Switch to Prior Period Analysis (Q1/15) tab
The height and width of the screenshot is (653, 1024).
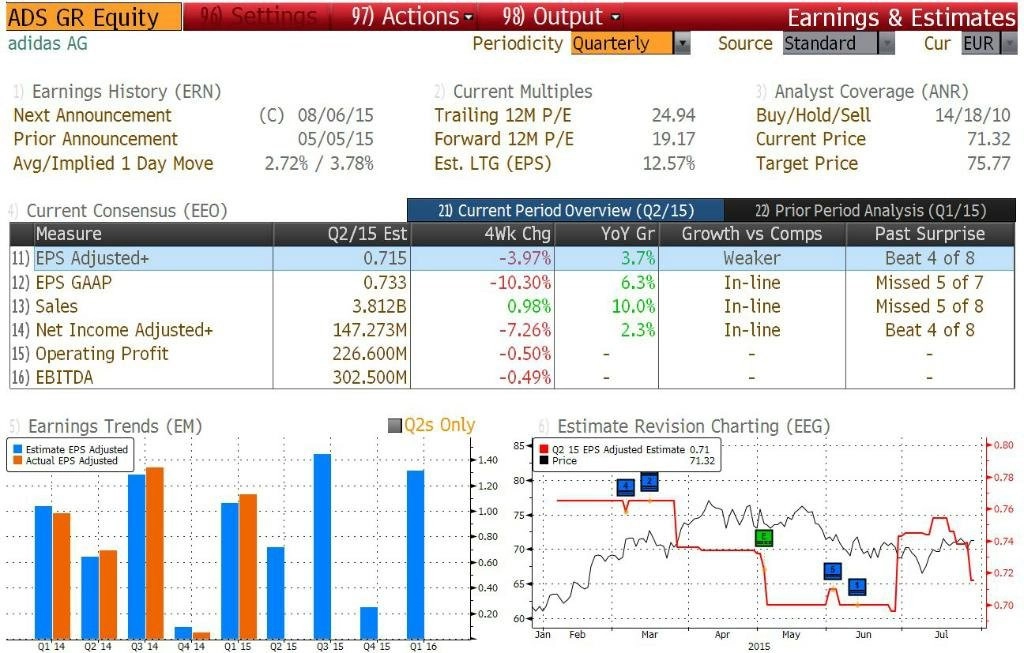coord(870,210)
